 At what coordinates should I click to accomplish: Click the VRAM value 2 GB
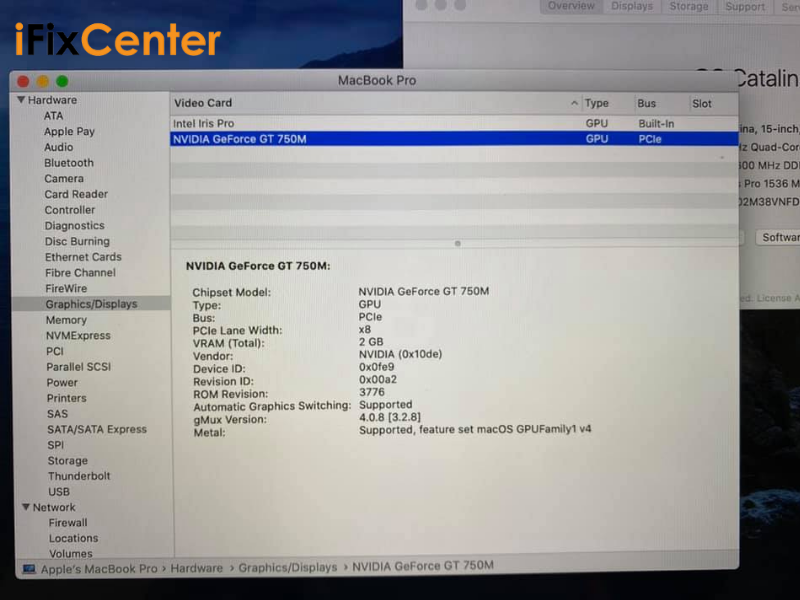pyautogui.click(x=371, y=342)
